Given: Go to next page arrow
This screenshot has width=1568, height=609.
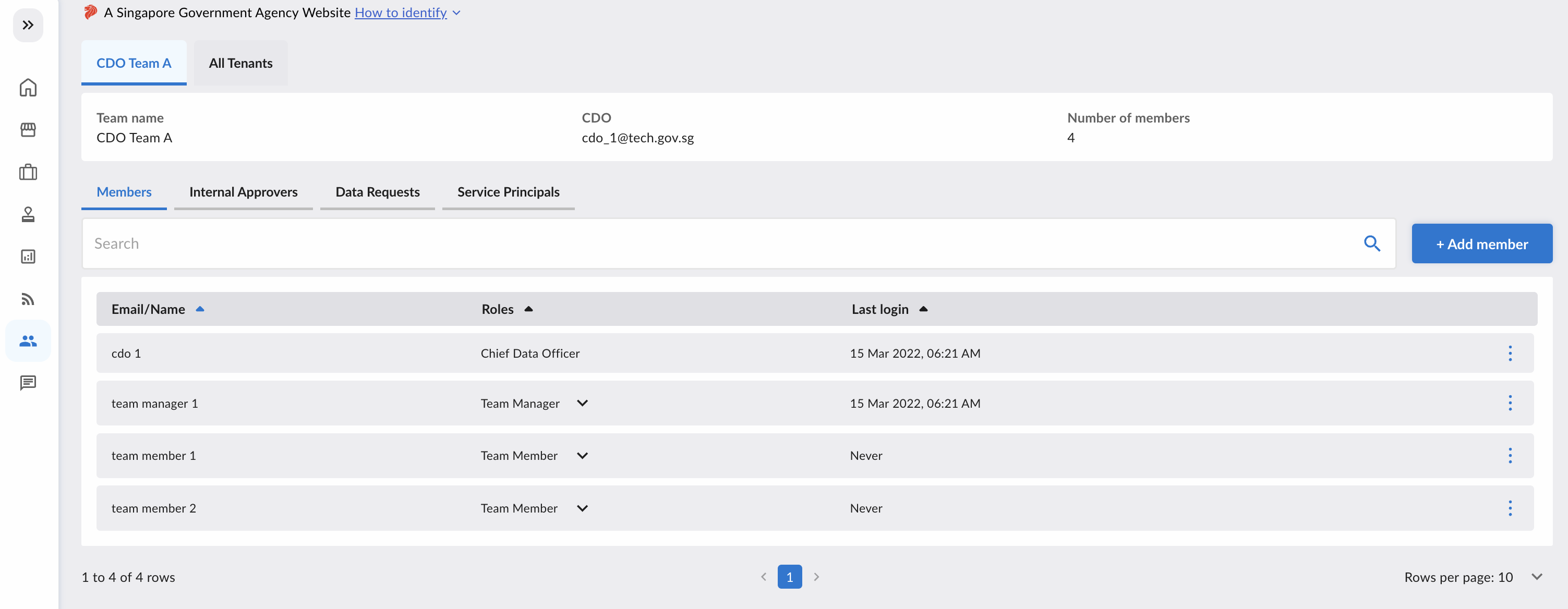Looking at the screenshot, I should coord(816,577).
